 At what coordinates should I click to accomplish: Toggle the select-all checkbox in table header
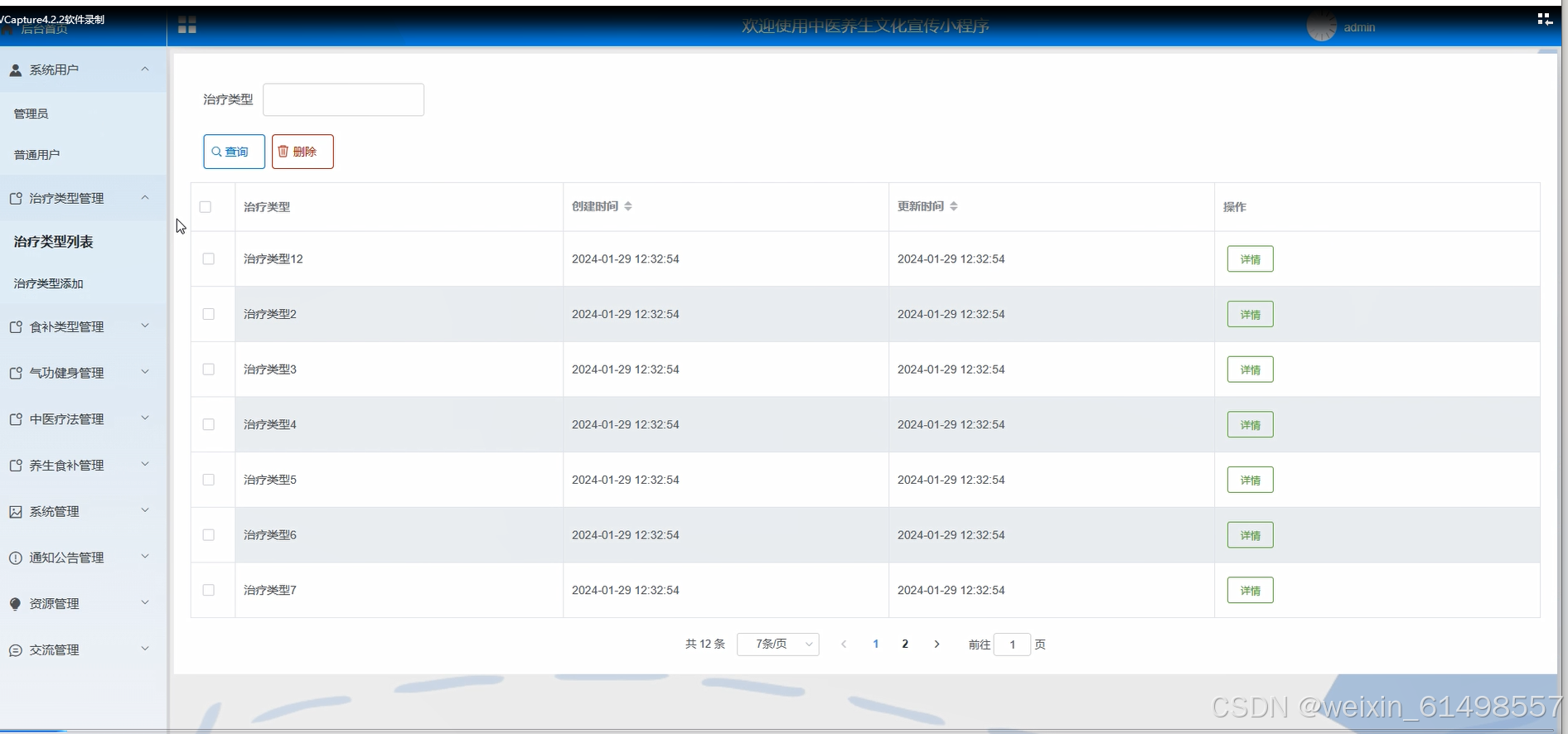point(206,207)
